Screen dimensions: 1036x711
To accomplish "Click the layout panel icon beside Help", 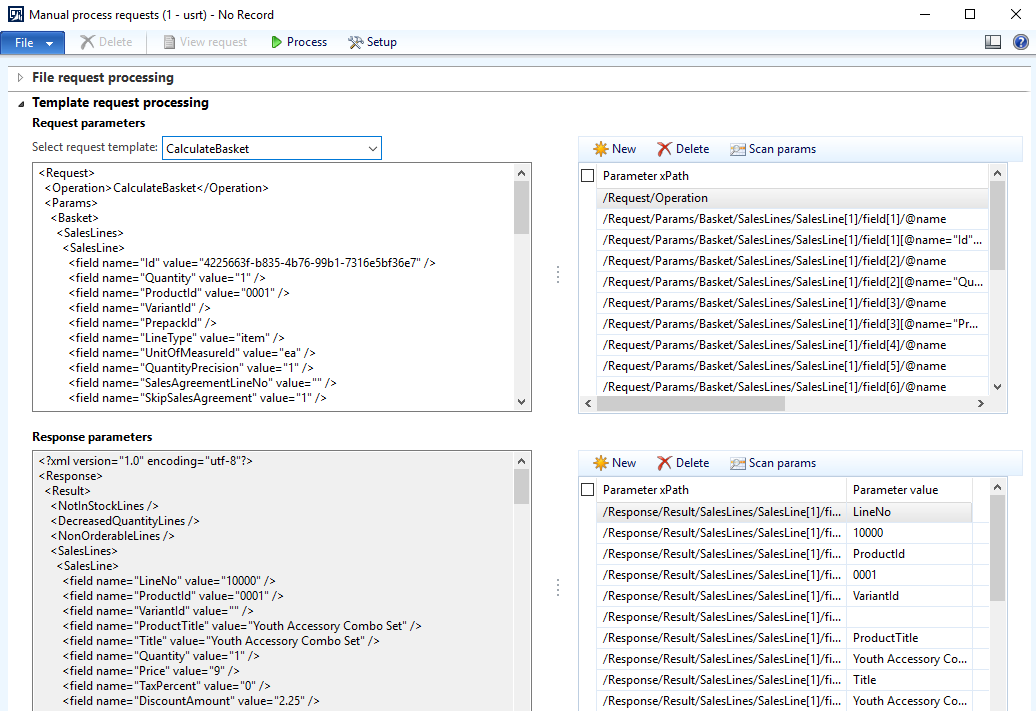I will [993, 42].
